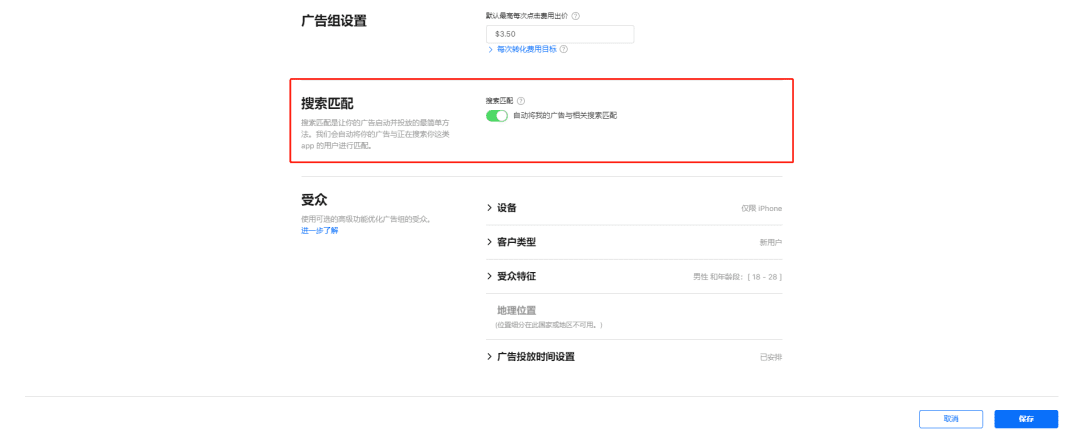The height and width of the screenshot is (442, 1080).
Task: Click the 已安排 schedule status text
Action: point(770,358)
